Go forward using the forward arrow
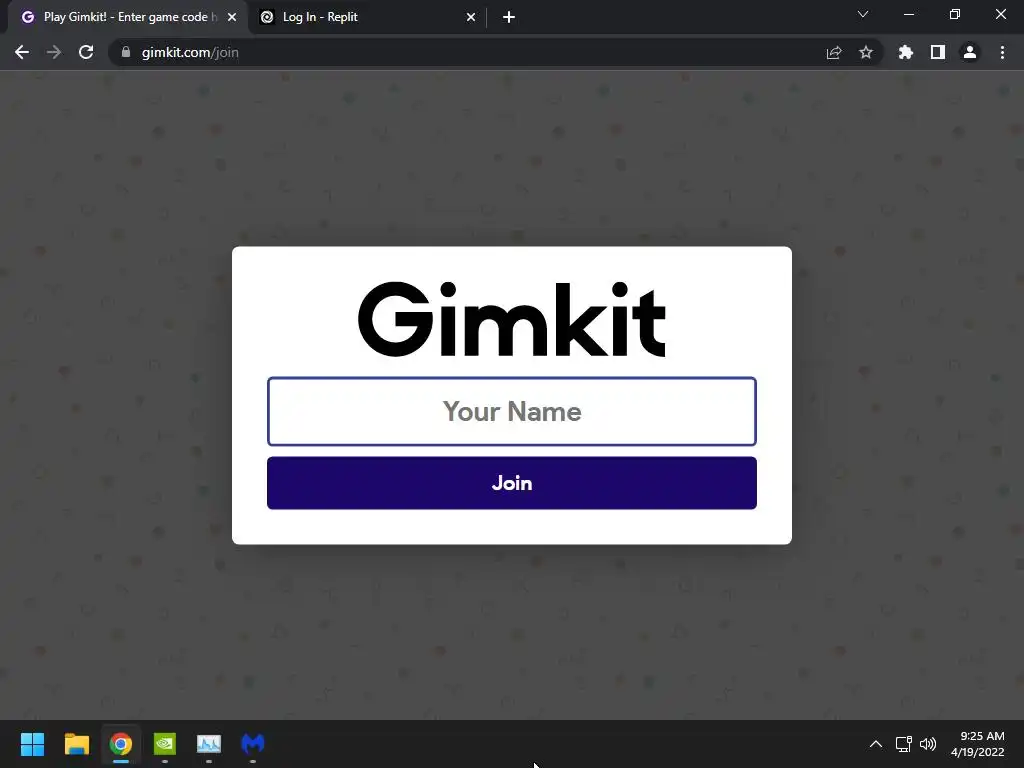1024x768 pixels. [54, 52]
